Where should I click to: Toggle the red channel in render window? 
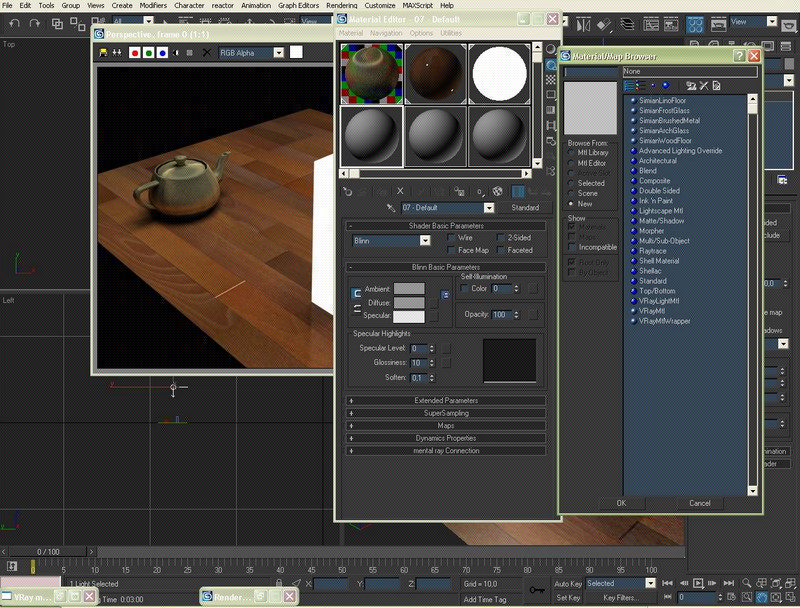tap(135, 53)
